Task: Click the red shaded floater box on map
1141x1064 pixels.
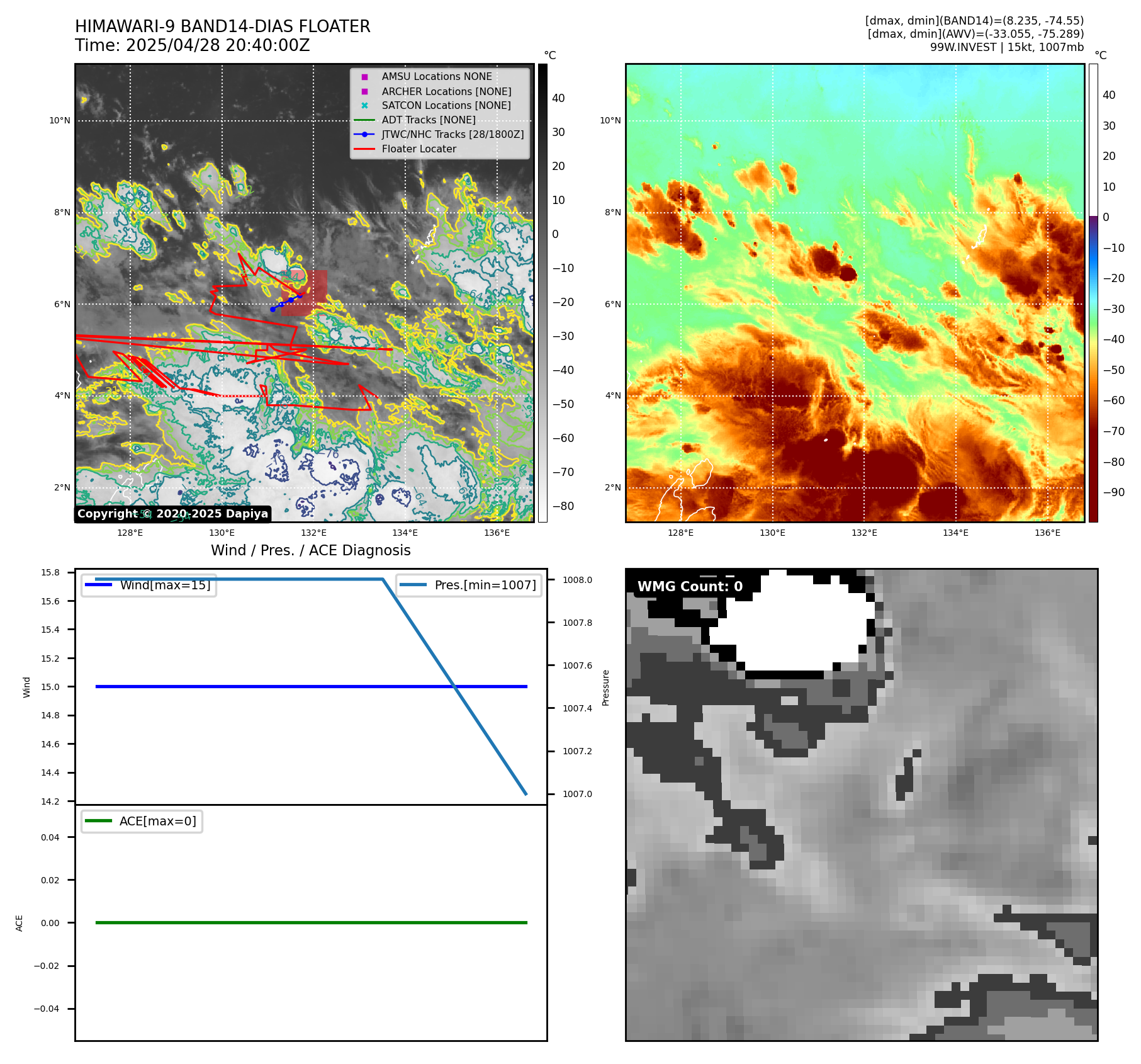Action: pos(305,293)
